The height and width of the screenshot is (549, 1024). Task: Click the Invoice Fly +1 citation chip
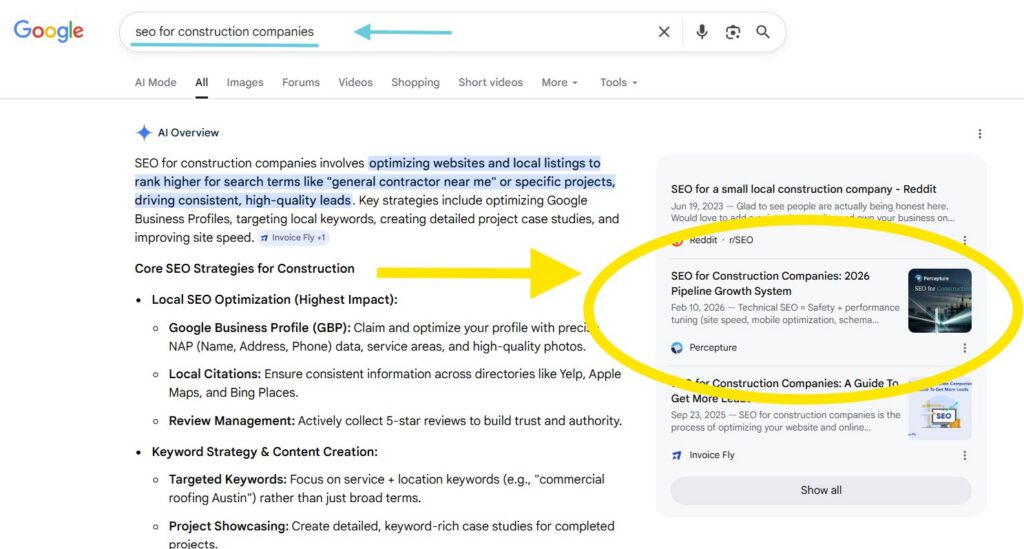point(293,238)
